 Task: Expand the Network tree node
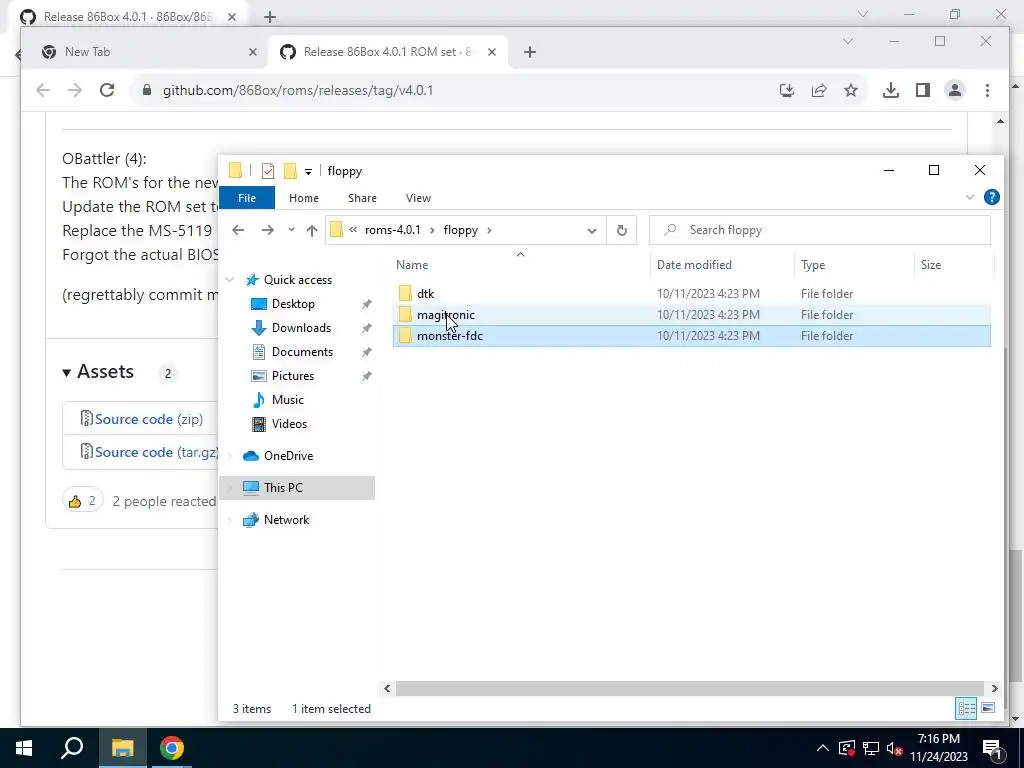[x=230, y=520]
